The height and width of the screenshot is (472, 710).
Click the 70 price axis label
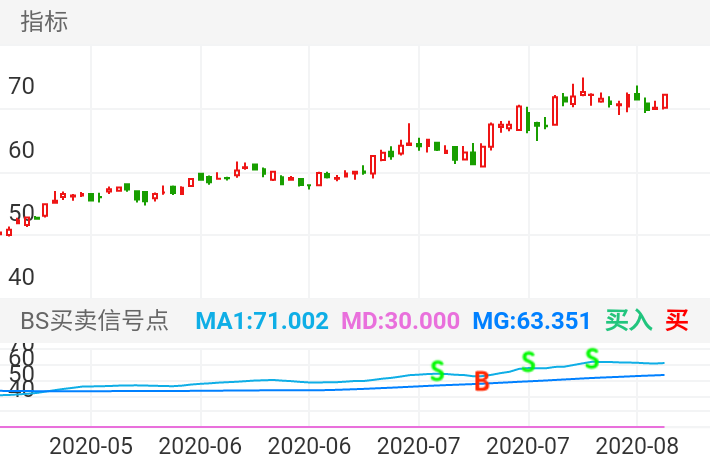tap(21, 86)
